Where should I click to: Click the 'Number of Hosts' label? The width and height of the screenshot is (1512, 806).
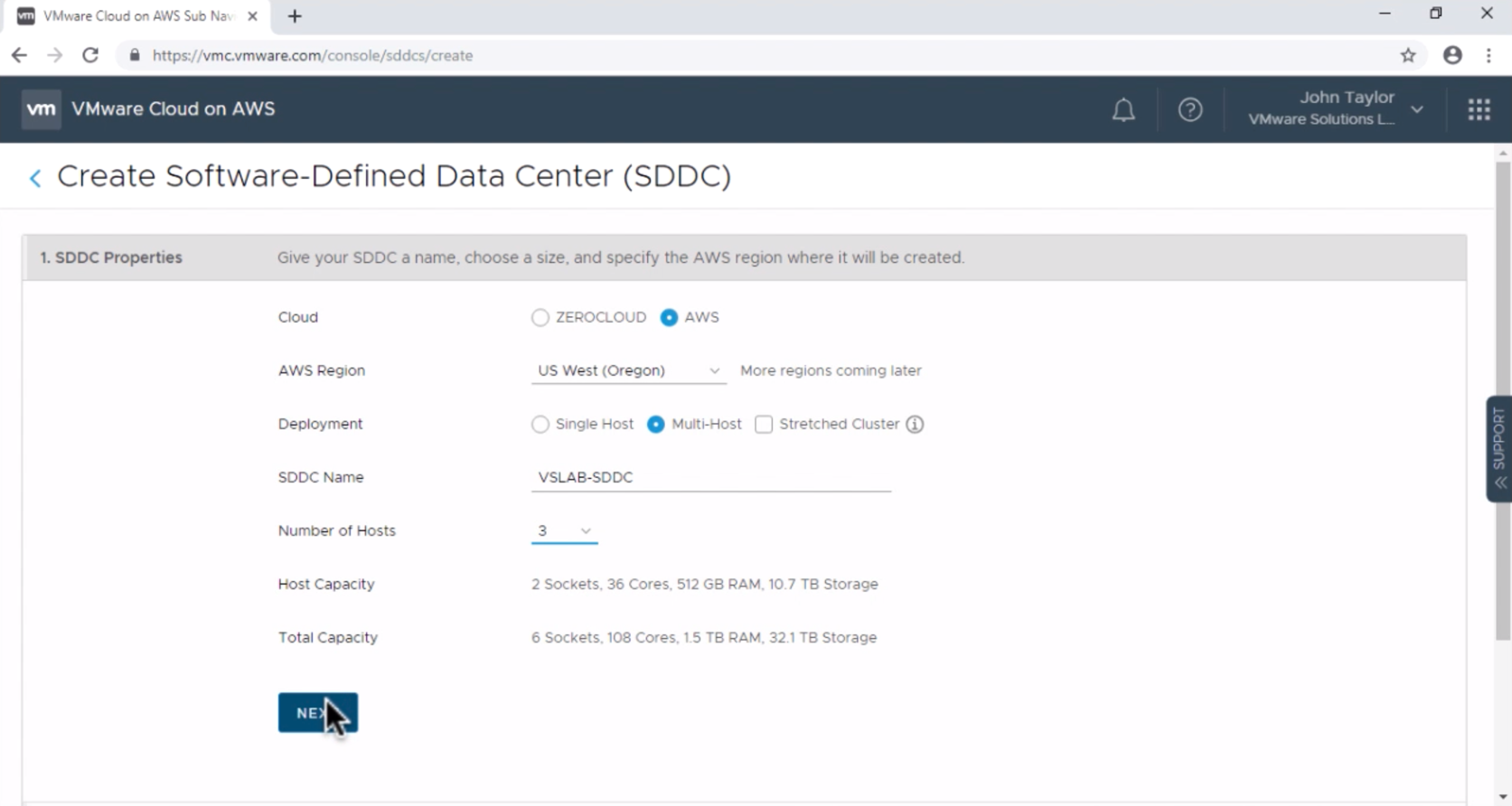tap(337, 530)
